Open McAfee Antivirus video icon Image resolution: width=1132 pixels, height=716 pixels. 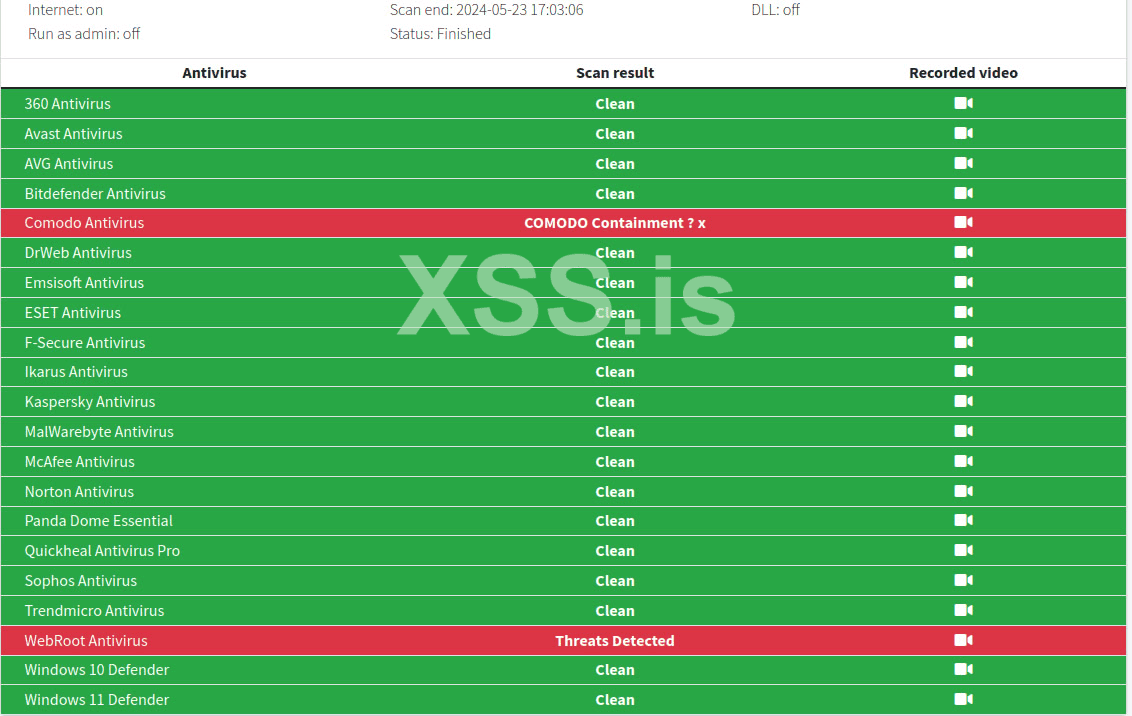tap(963, 460)
